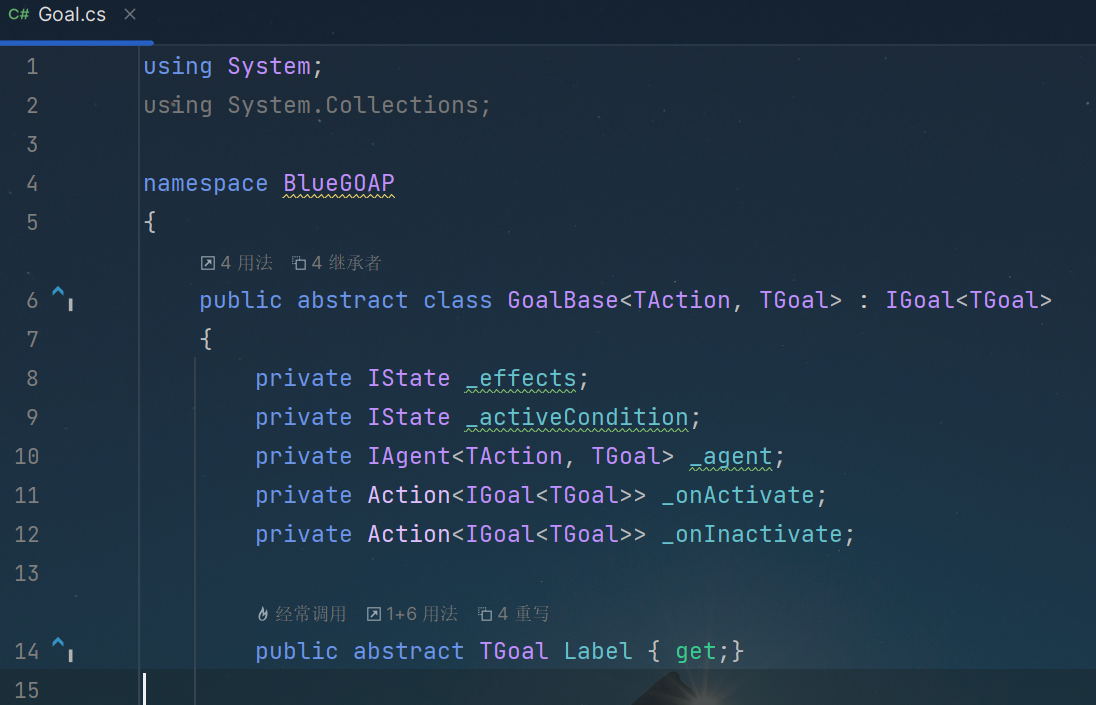Click the inheritors gutter marker on line 6
This screenshot has width=1096, height=705.
coord(61,298)
